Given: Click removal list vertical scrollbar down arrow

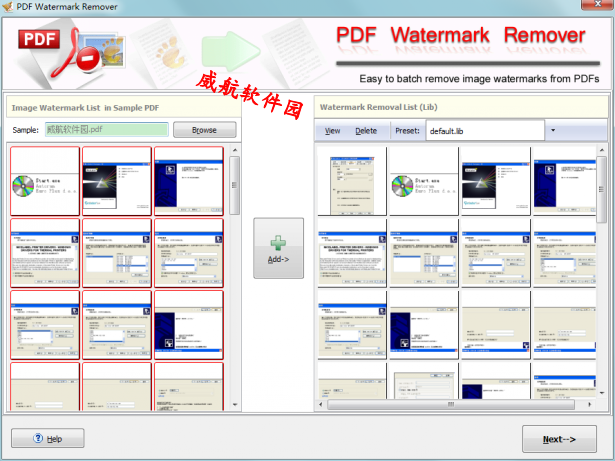Looking at the screenshot, I should [x=602, y=393].
